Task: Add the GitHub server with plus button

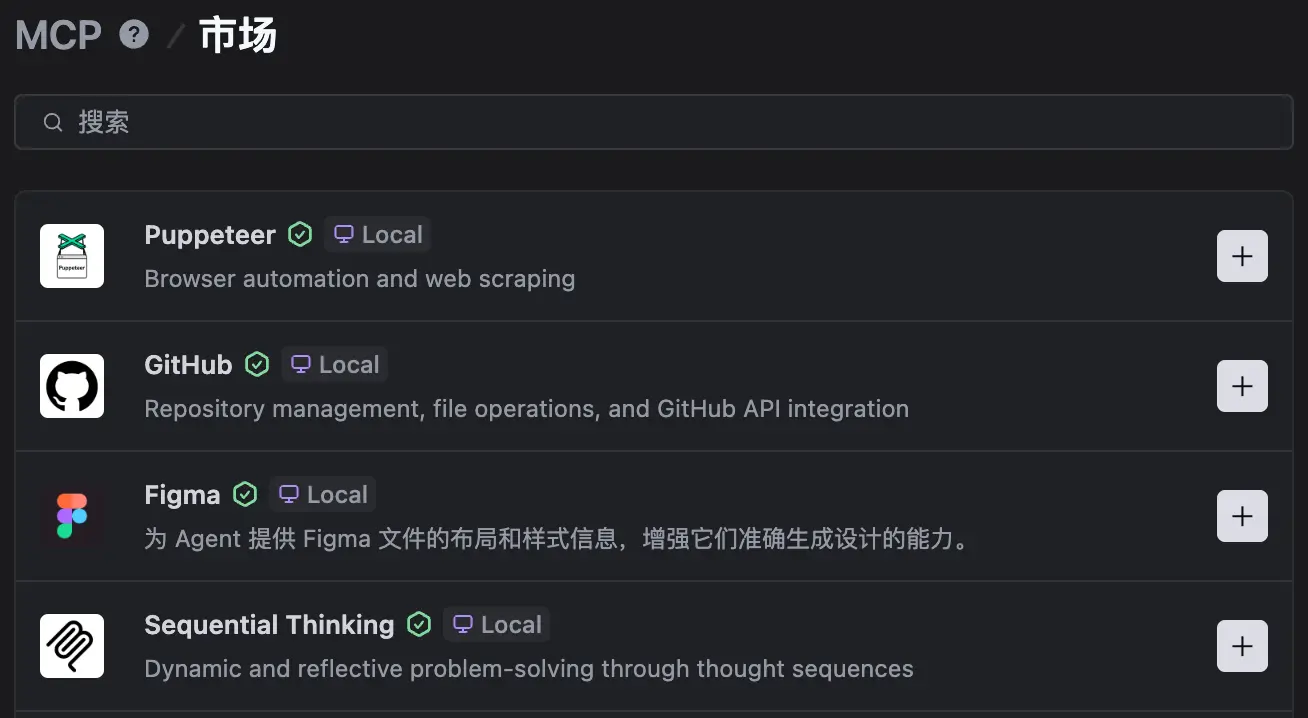Action: click(1242, 386)
